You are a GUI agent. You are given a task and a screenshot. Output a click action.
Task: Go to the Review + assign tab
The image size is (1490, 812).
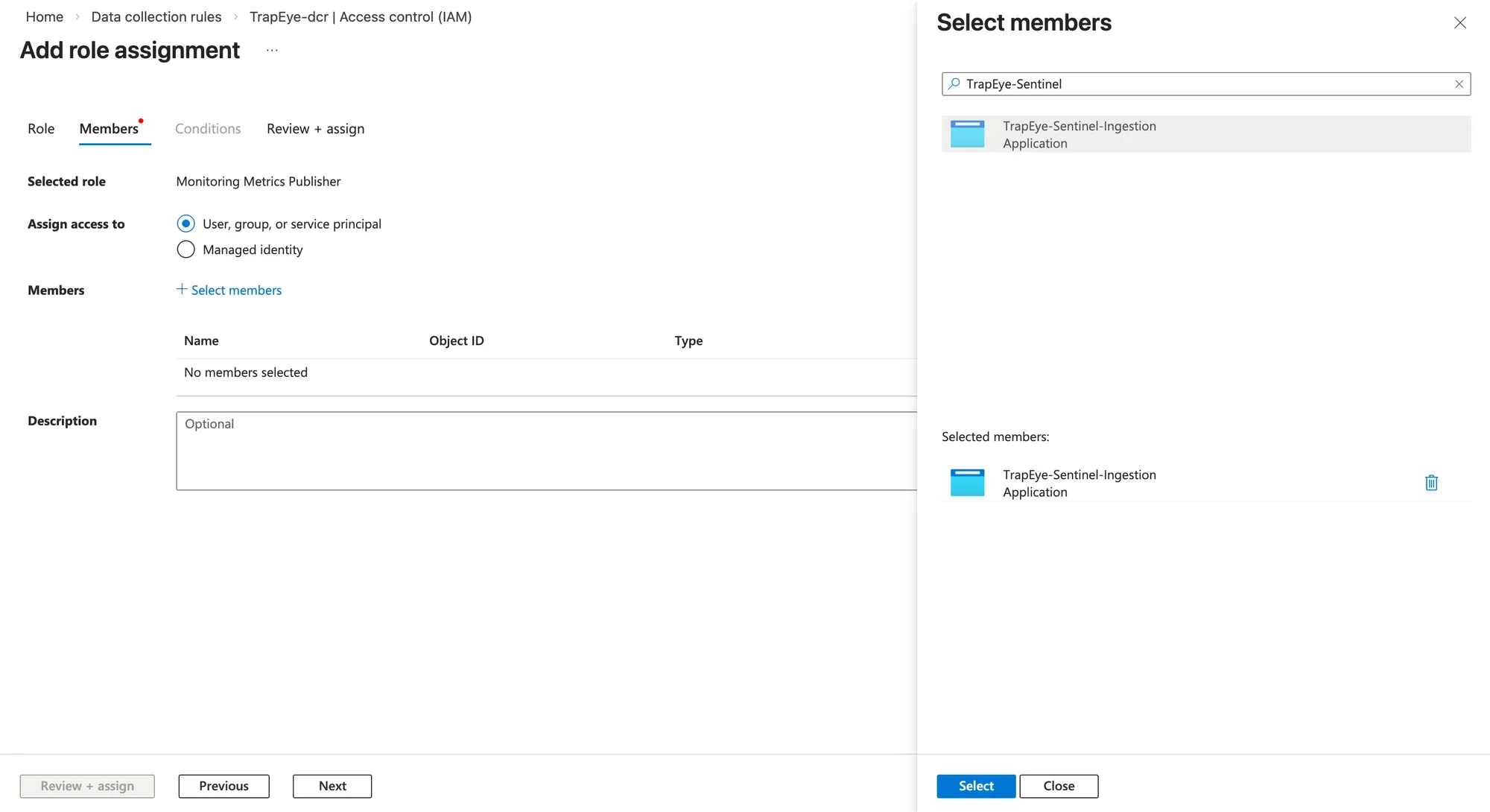click(315, 128)
